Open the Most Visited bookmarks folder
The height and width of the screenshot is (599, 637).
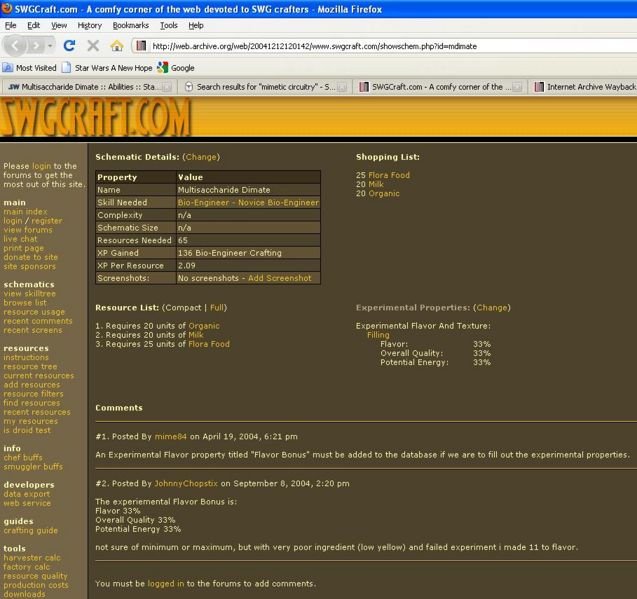pos(30,68)
